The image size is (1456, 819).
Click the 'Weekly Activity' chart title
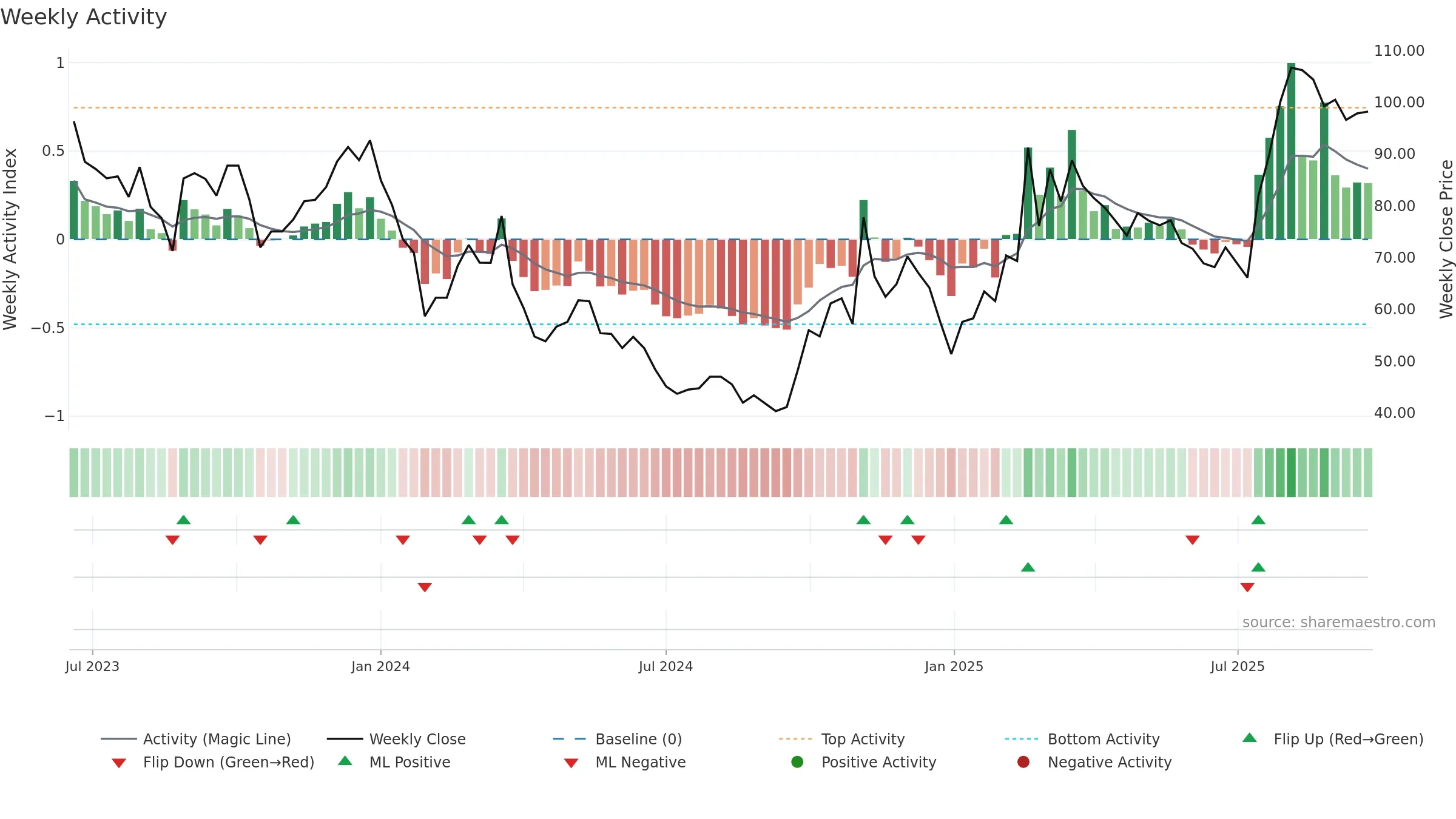click(x=84, y=17)
